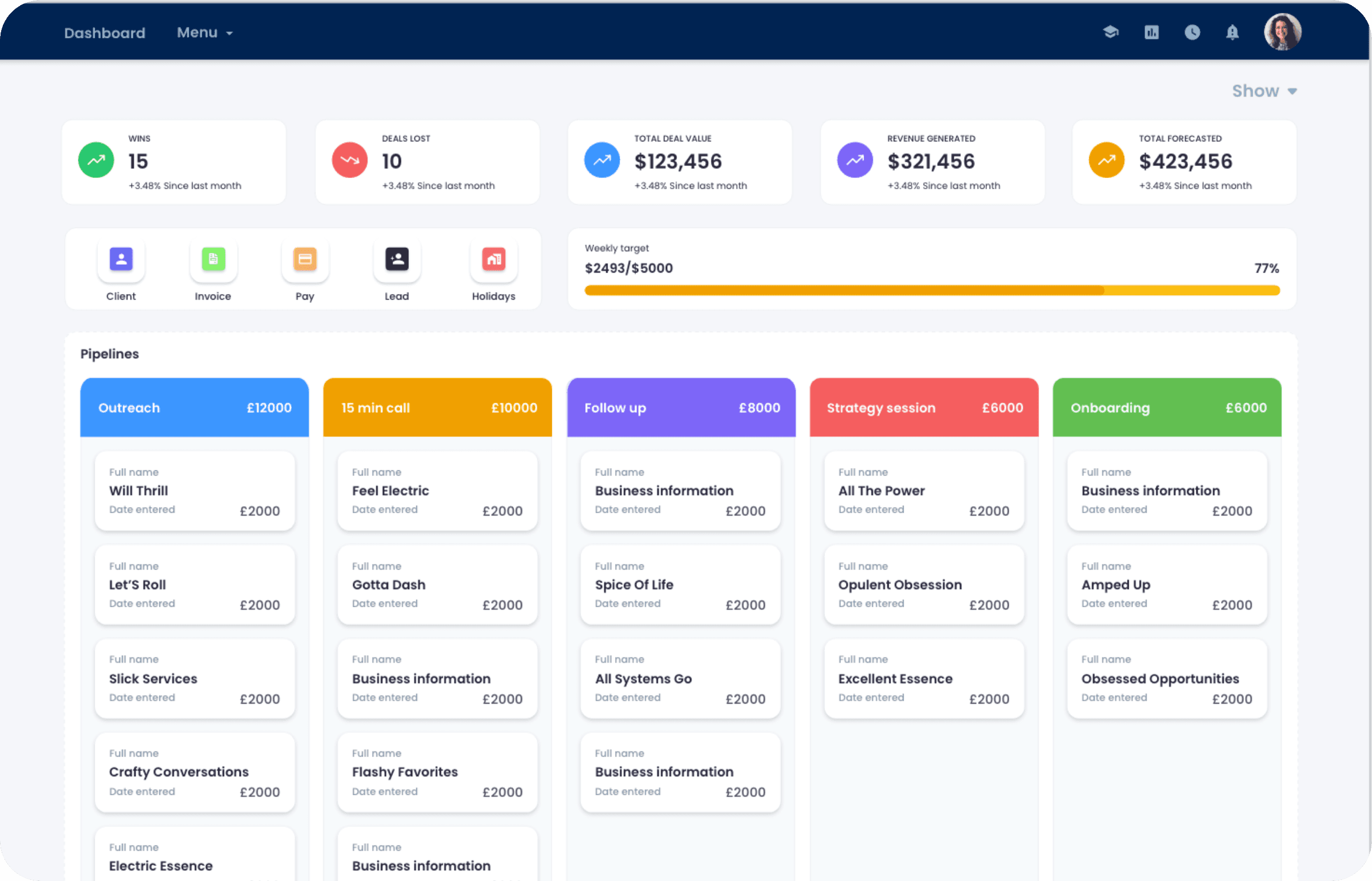Click the red Deals Lost trend icon

[349, 160]
